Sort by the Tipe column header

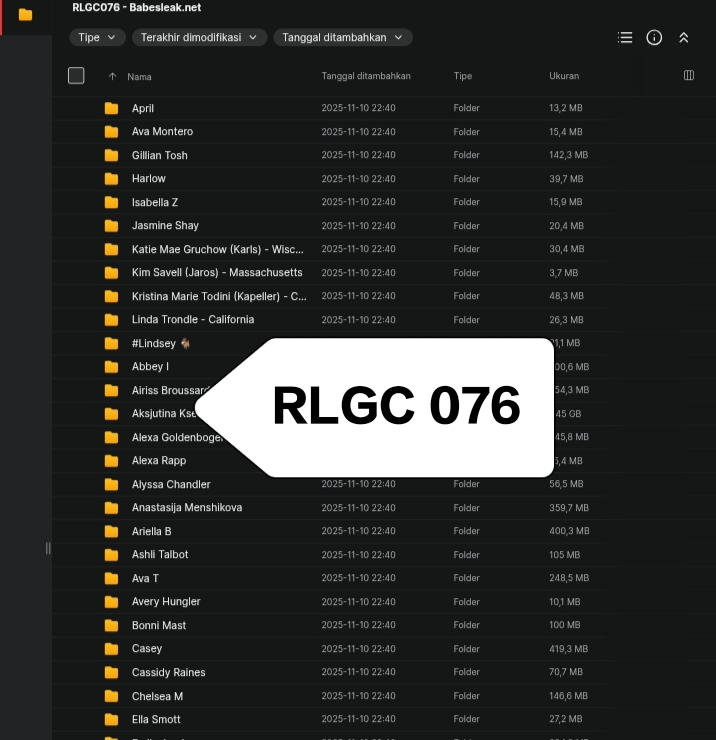coord(463,76)
